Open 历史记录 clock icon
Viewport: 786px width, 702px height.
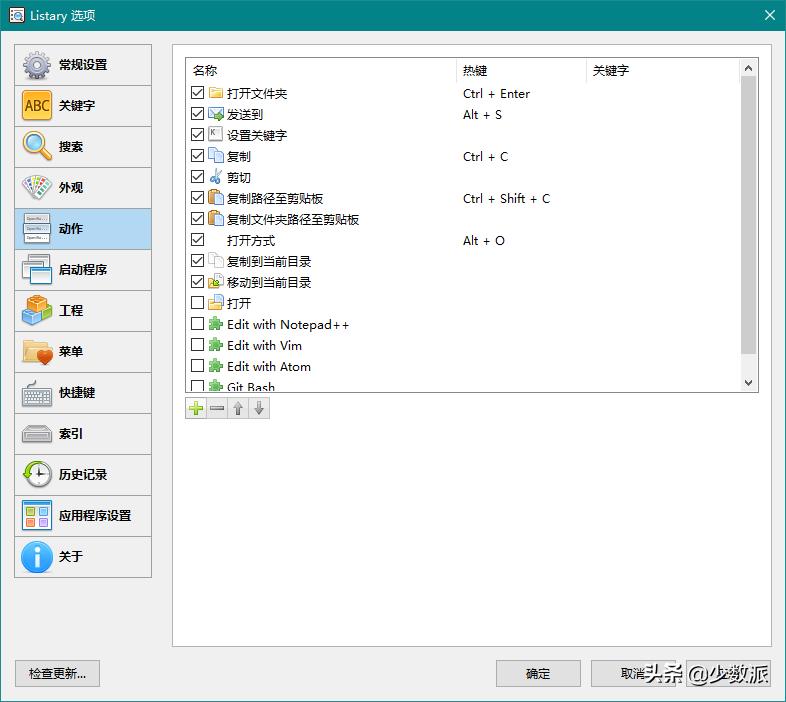(x=37, y=474)
